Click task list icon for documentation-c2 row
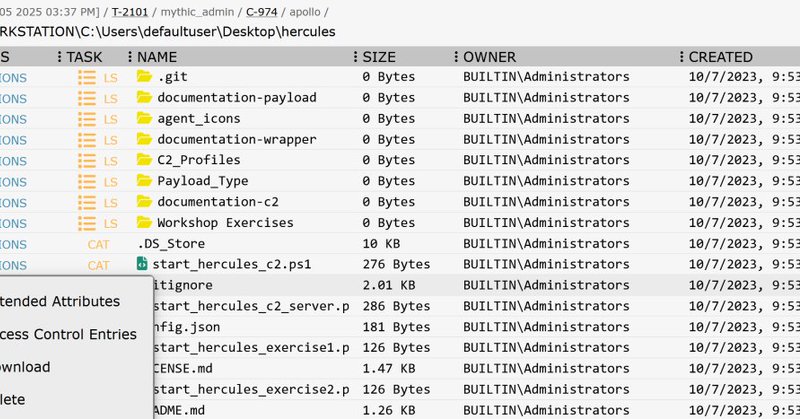 tap(87, 203)
